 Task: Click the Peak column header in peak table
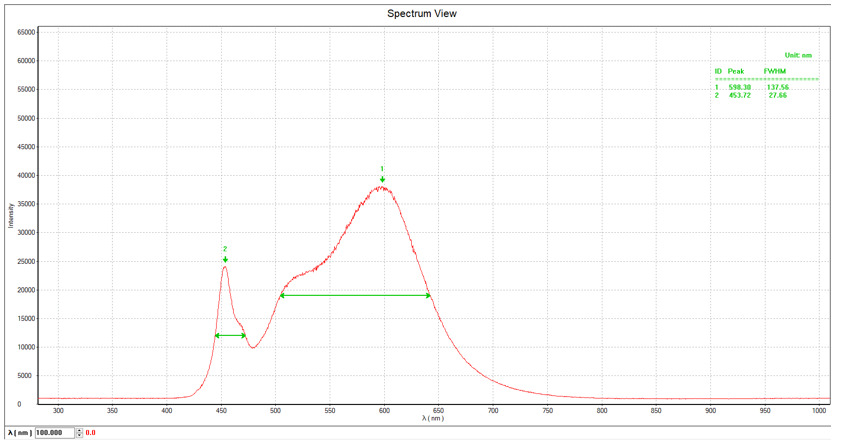736,71
